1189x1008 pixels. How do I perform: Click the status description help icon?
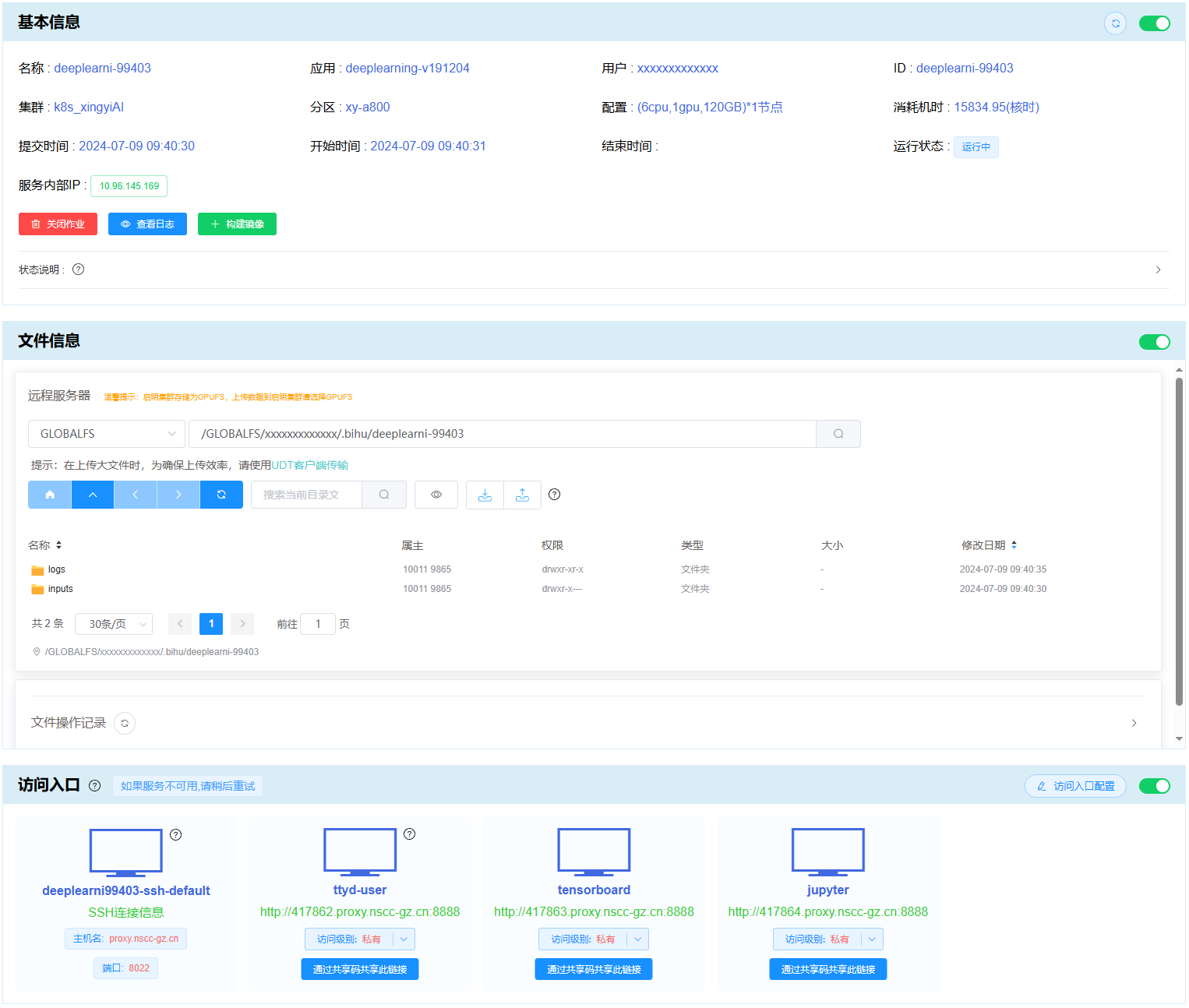78,270
